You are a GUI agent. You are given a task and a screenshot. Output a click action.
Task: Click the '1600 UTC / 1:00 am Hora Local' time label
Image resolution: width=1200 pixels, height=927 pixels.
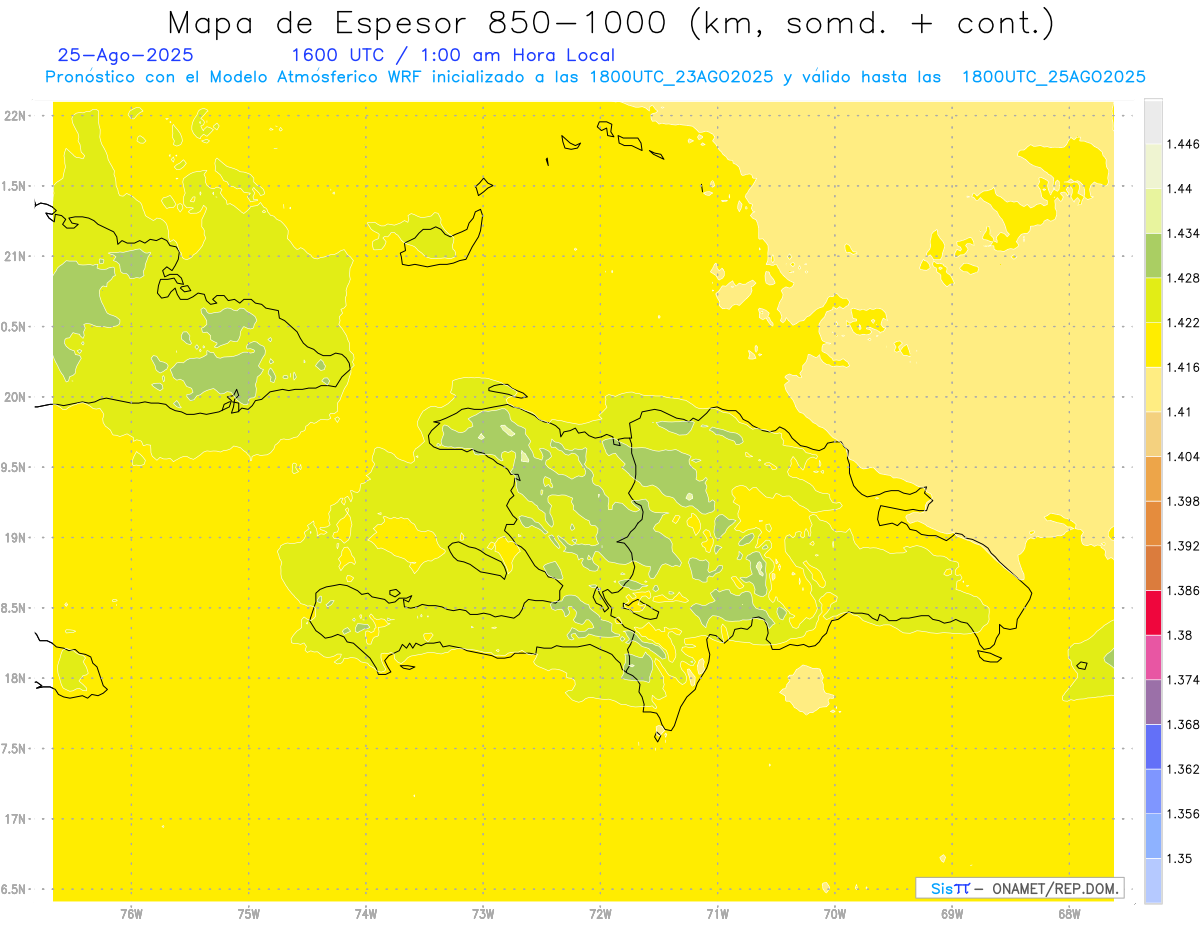(453, 56)
